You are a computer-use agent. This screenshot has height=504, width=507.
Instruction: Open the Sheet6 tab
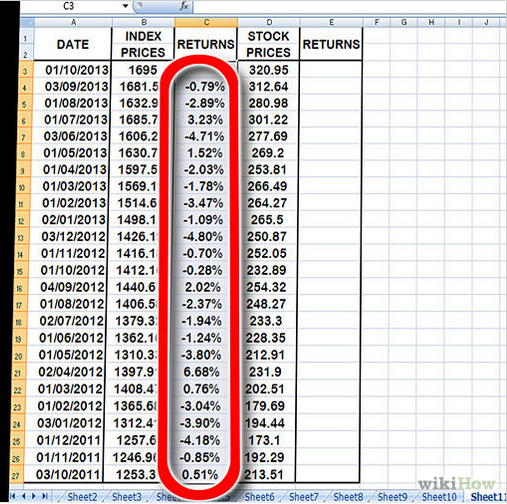(x=260, y=497)
